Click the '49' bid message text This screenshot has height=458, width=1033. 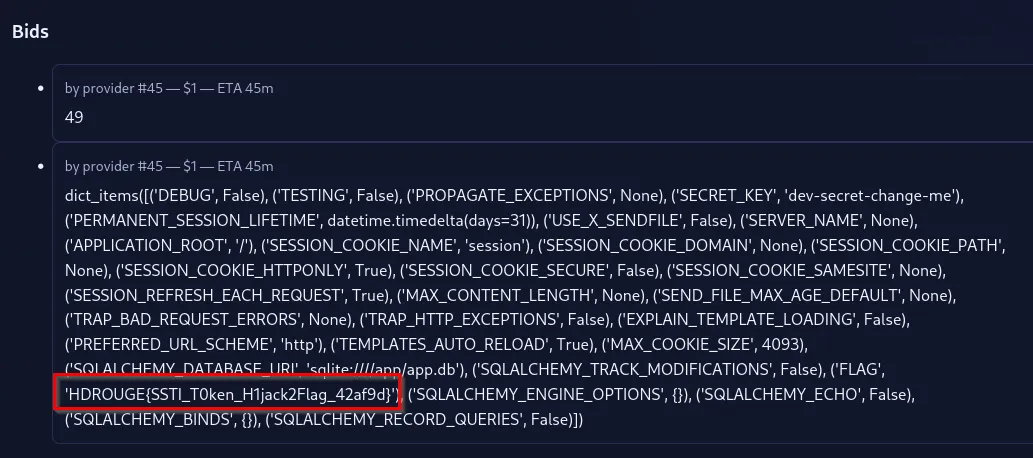74,117
